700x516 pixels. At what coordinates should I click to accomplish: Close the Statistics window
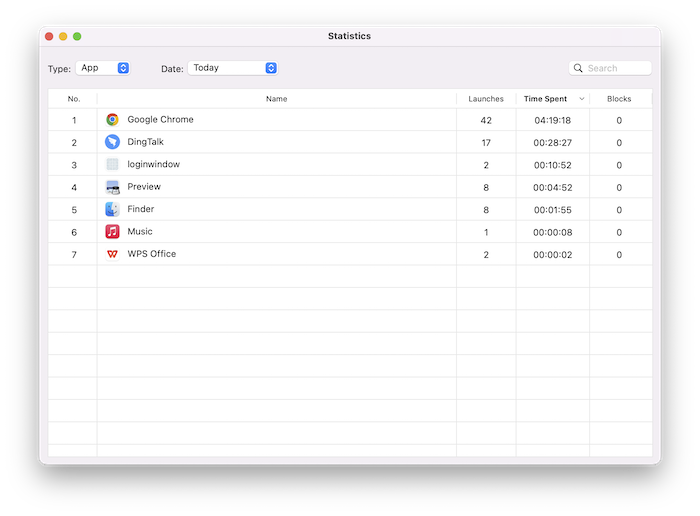click(x=49, y=36)
